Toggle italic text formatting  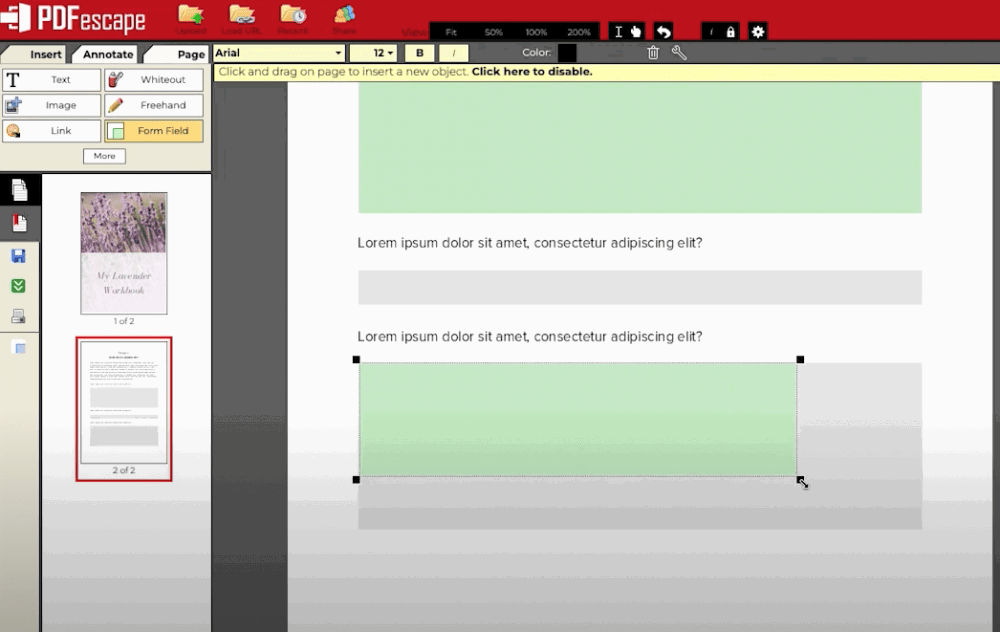point(454,52)
